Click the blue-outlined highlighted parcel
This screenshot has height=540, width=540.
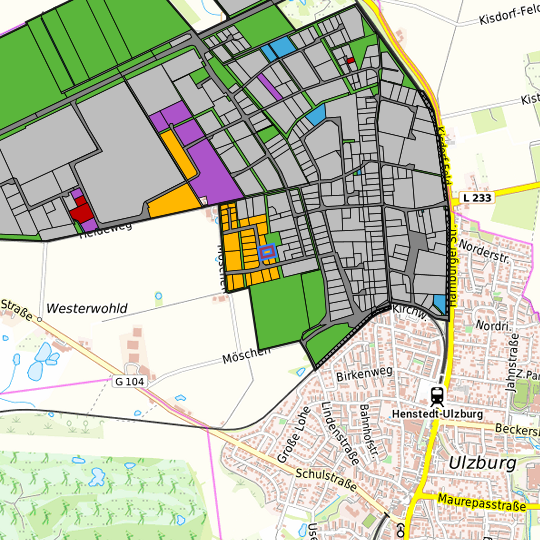click(267, 252)
